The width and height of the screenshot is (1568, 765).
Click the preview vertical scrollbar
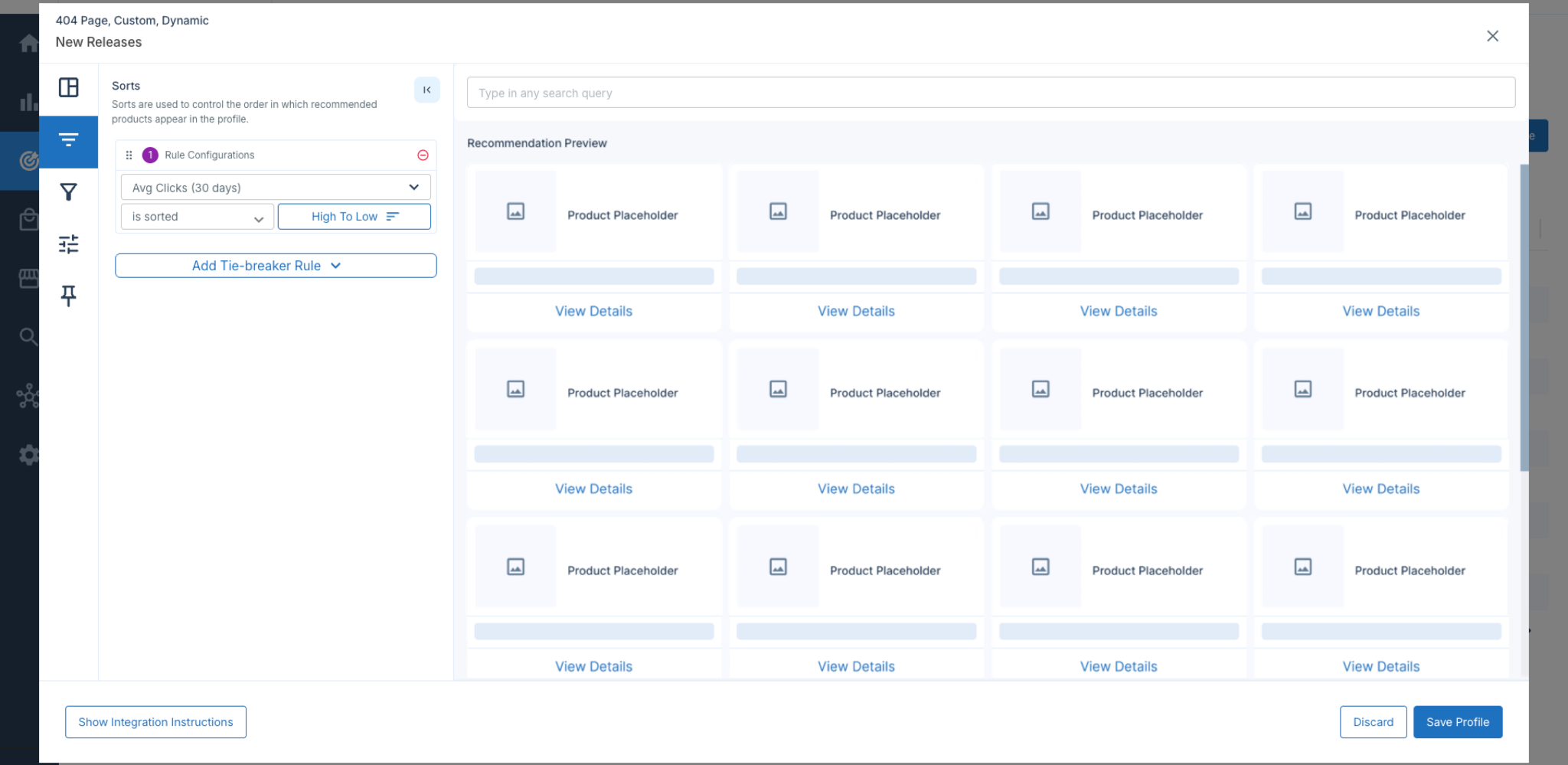(x=1524, y=318)
